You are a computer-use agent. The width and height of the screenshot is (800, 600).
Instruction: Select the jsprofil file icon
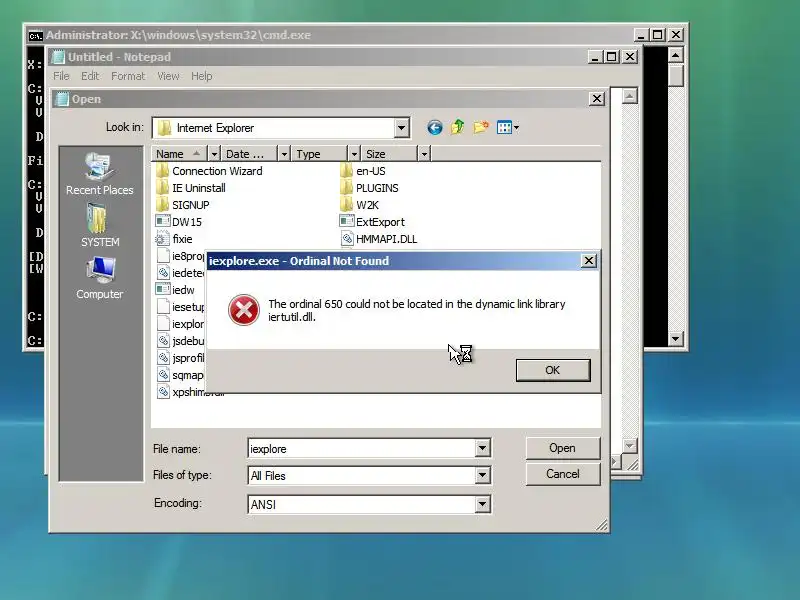click(x=163, y=358)
